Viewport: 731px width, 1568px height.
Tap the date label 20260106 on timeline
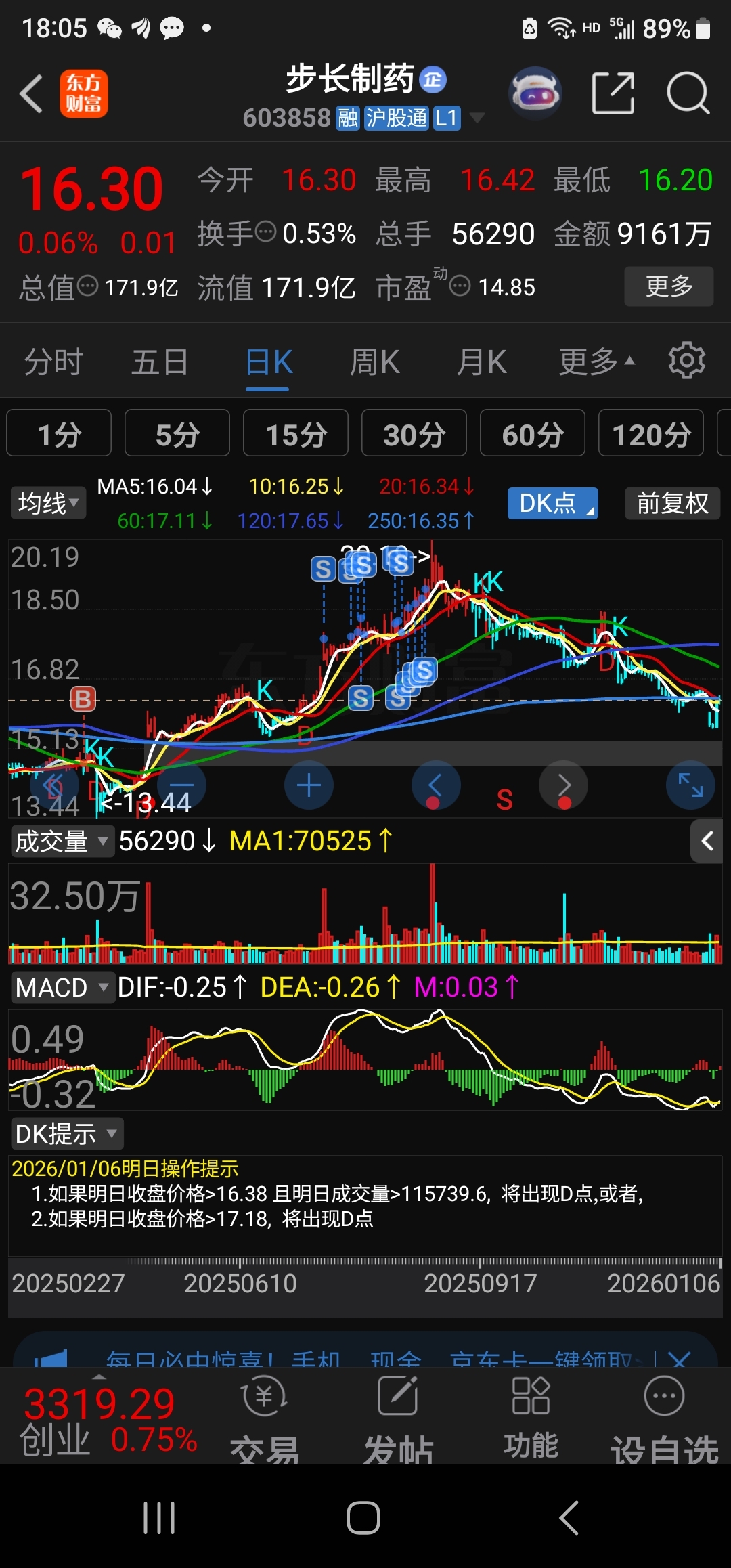coord(664,1284)
